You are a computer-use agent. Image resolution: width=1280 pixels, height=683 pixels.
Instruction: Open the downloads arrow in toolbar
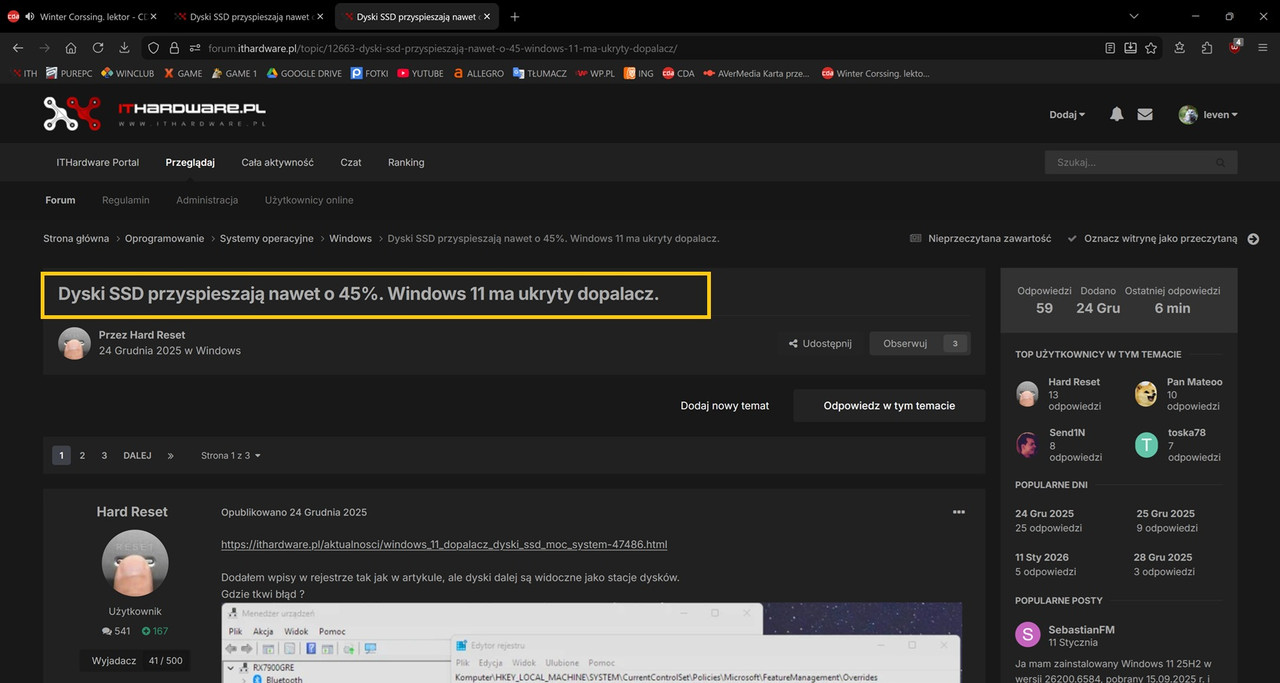click(x=124, y=48)
